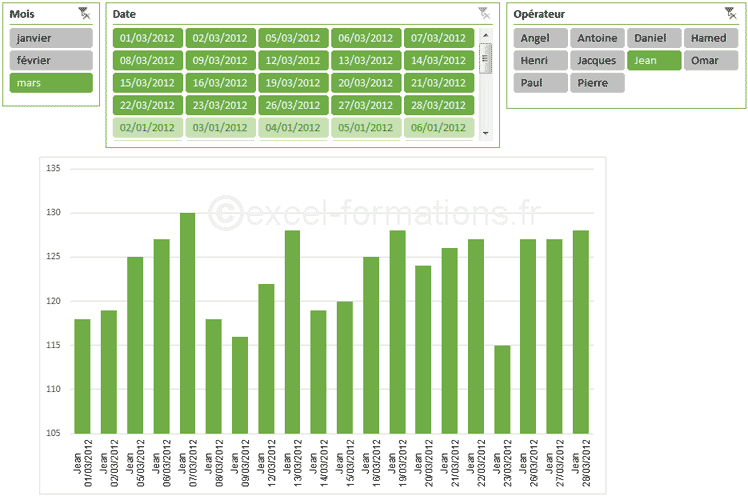748x496 pixels.
Task: Select operator Jacques in the slicer
Action: pyautogui.click(x=597, y=61)
